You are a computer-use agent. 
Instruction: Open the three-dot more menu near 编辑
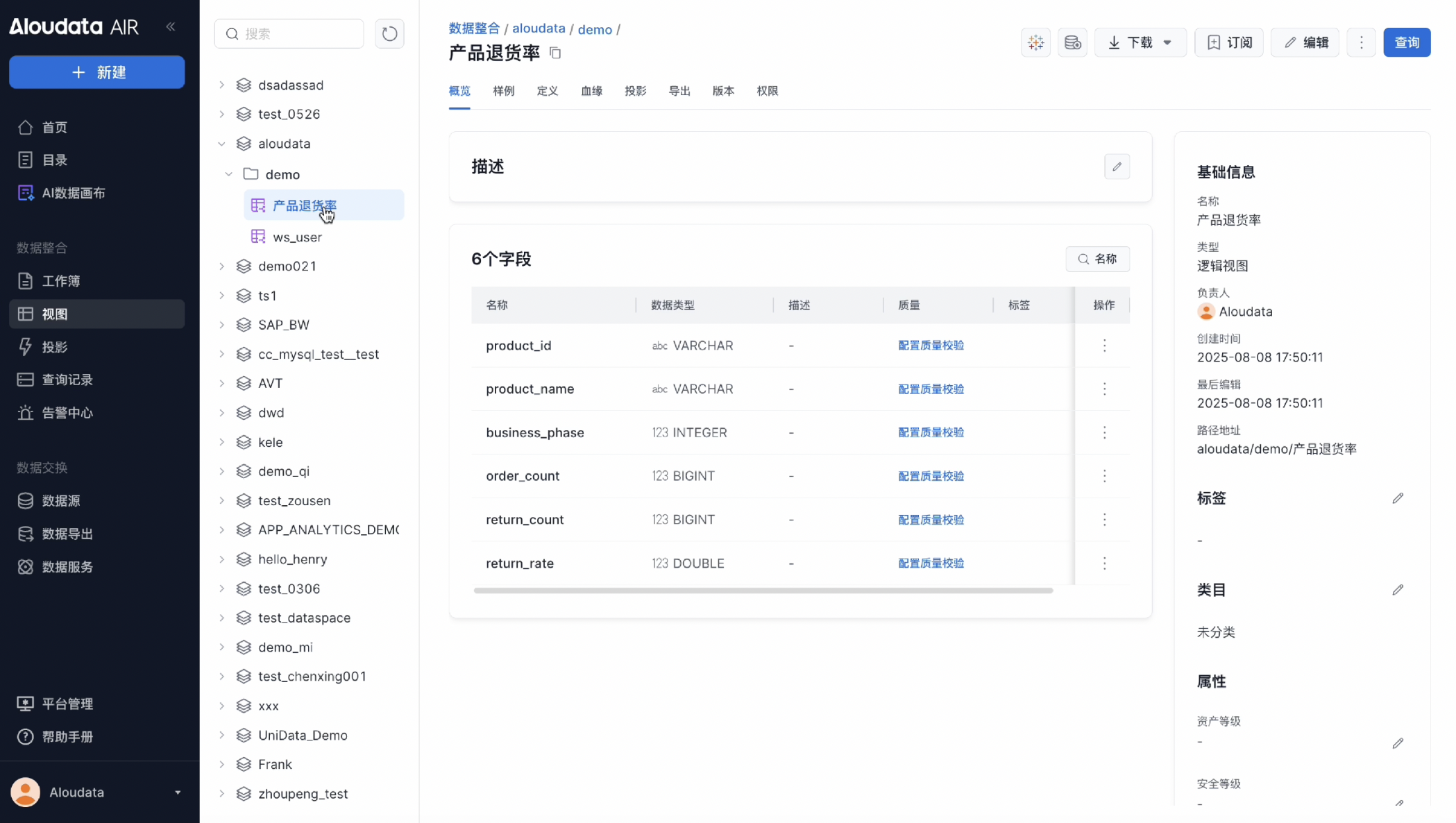(1361, 42)
